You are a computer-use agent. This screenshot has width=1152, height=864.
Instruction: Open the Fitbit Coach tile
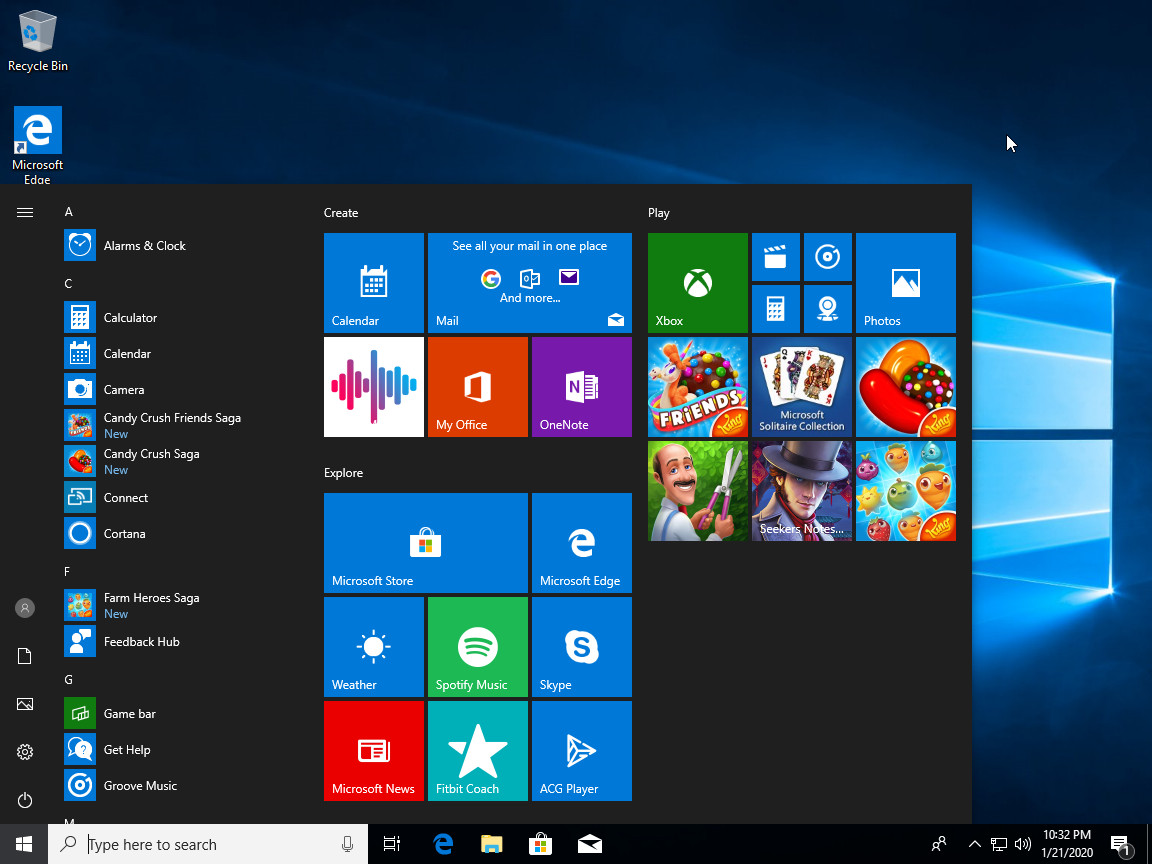[478, 751]
